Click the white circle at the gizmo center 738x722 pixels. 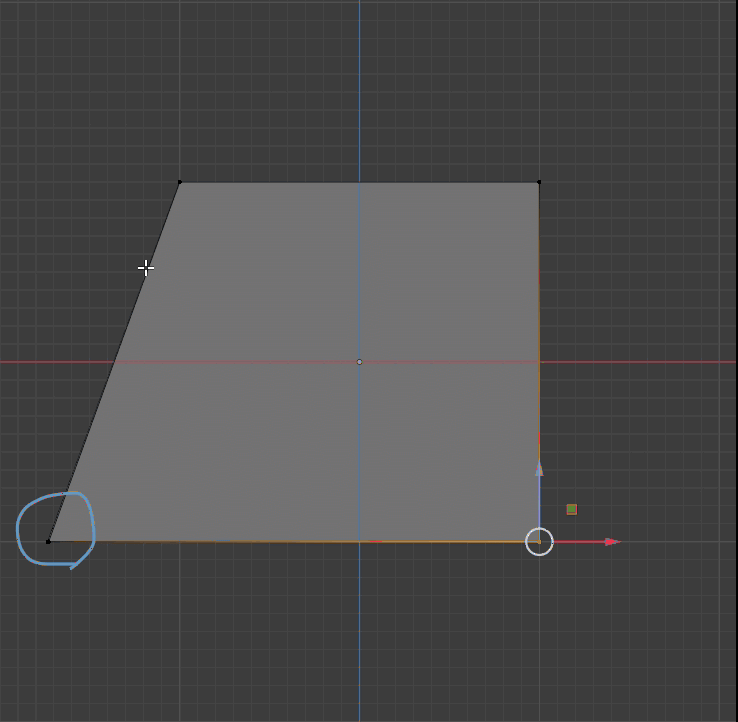pos(539,542)
